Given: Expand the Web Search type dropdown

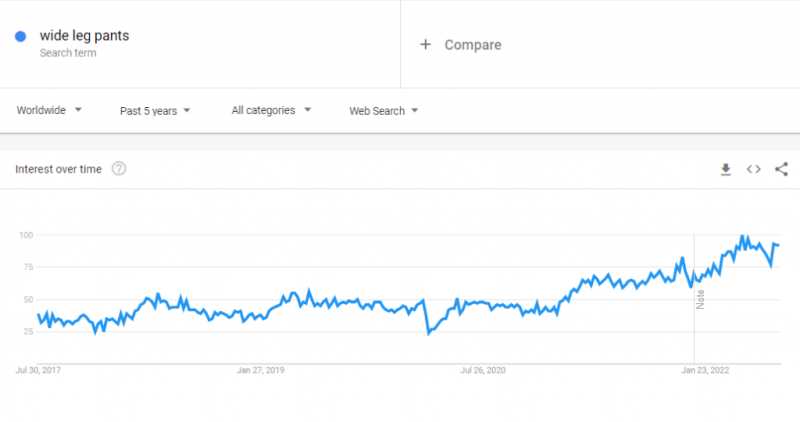Looking at the screenshot, I should [383, 110].
